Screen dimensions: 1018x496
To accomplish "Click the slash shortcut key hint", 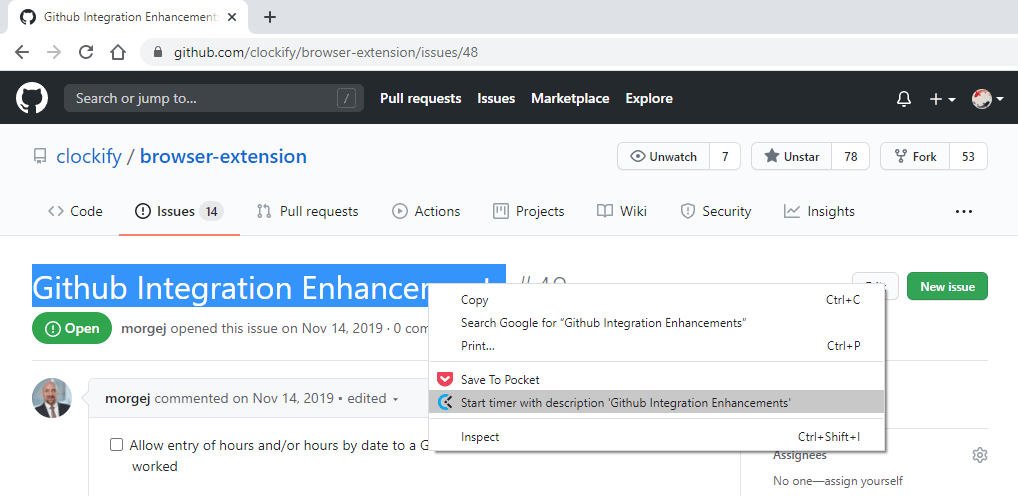I will (347, 99).
